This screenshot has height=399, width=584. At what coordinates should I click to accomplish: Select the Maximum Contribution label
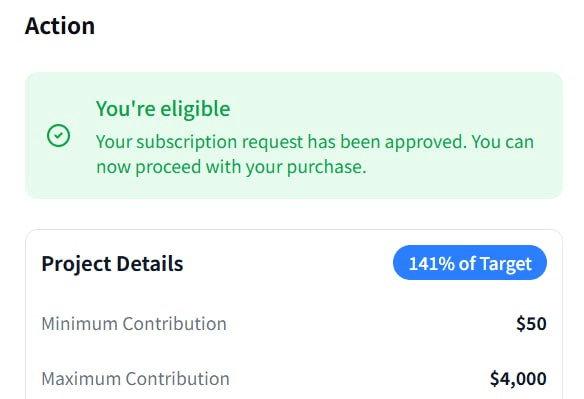pos(136,379)
